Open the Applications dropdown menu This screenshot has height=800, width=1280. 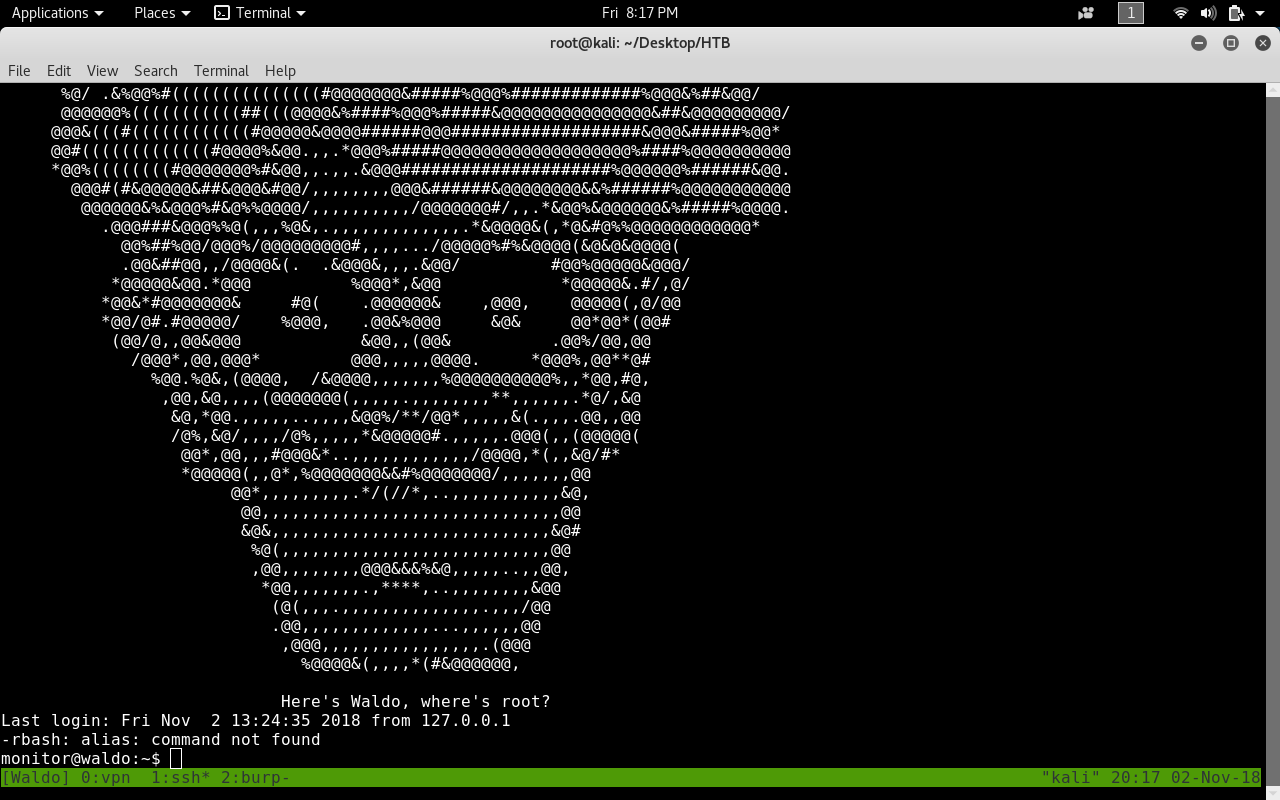(57, 13)
